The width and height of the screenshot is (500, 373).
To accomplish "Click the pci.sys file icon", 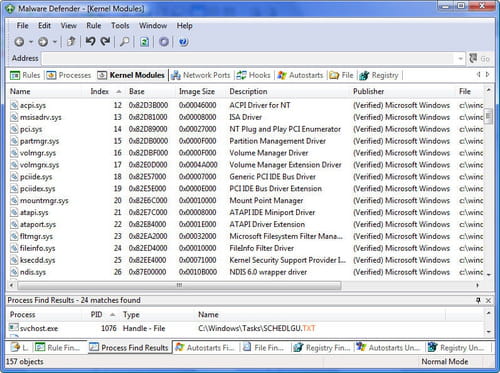I will click(x=14, y=129).
